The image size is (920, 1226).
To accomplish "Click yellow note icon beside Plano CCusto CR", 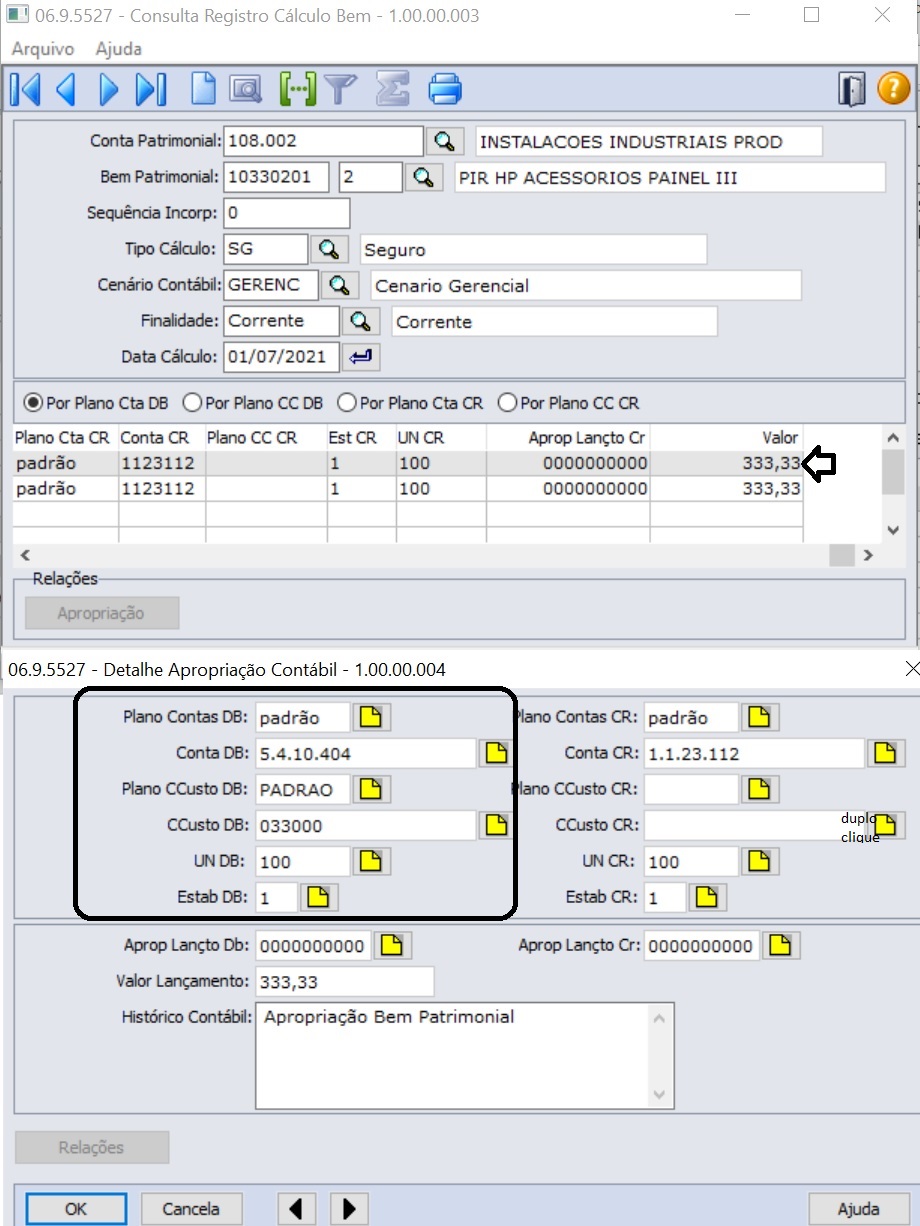I will click(760, 789).
